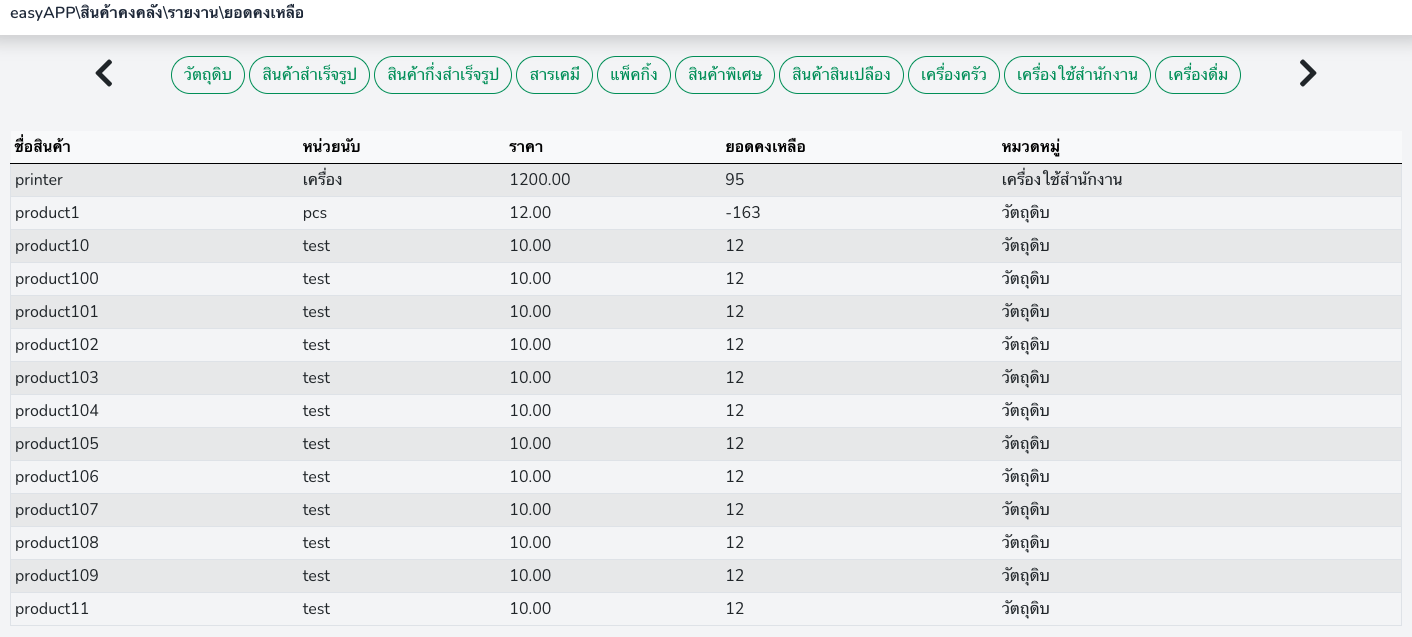Show เครื่องดื่ม category products

click(1197, 75)
